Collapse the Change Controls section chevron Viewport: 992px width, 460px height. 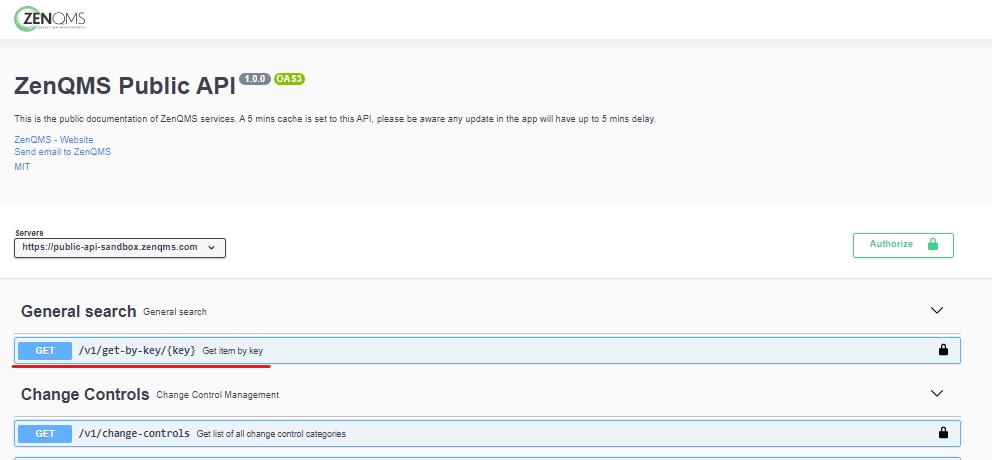pyautogui.click(x=937, y=393)
